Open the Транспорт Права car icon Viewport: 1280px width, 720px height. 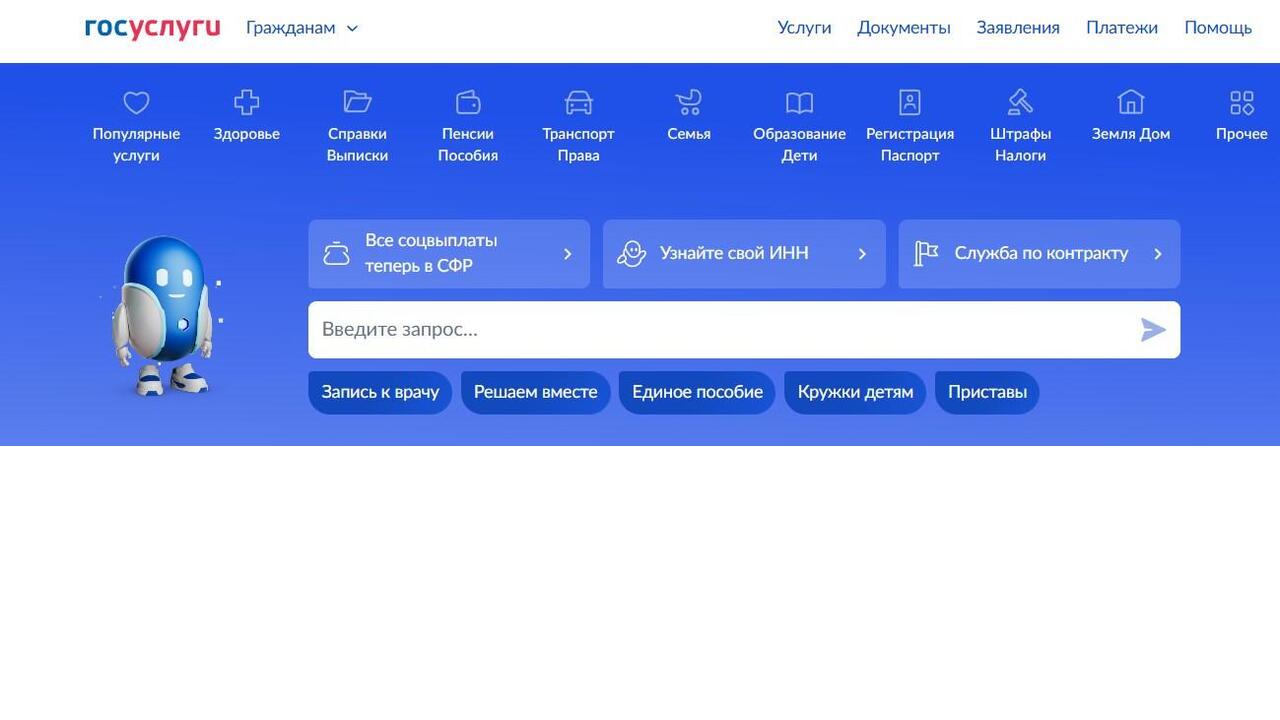click(x=578, y=102)
